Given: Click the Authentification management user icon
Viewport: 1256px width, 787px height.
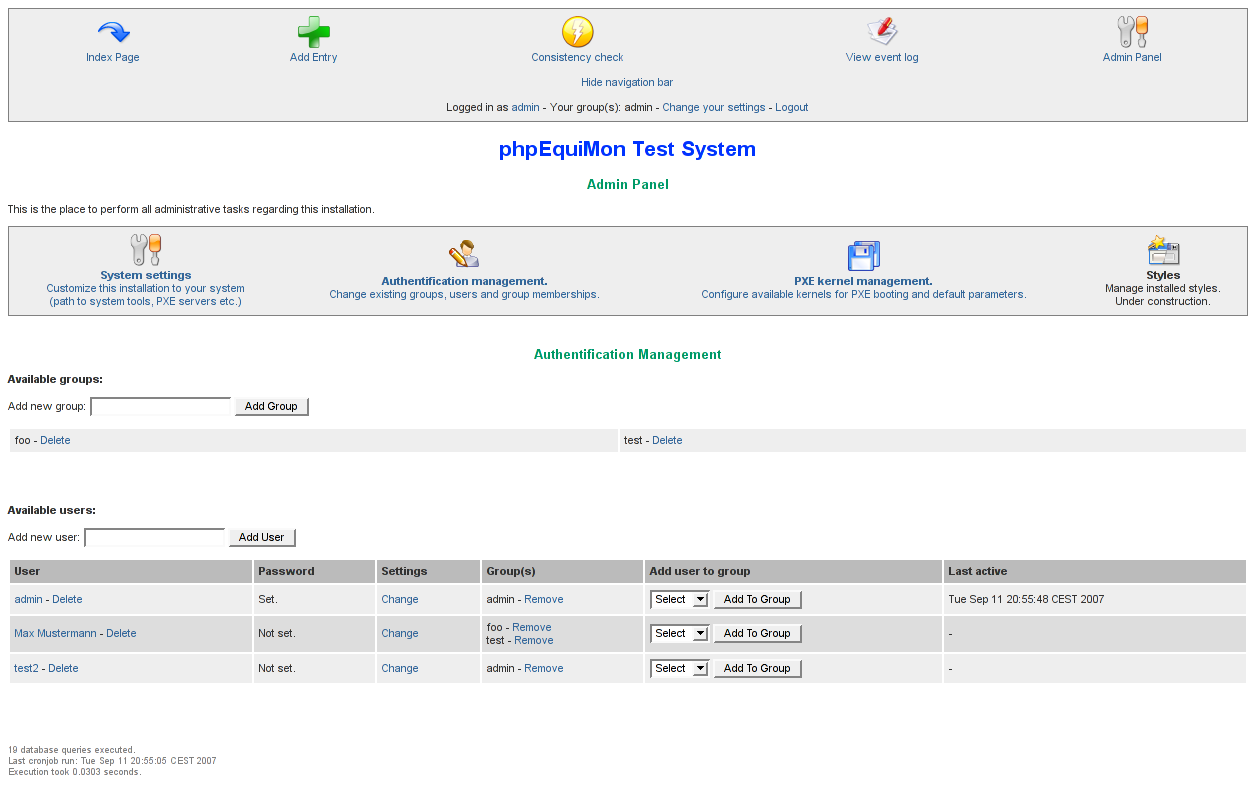Looking at the screenshot, I should click(x=464, y=255).
